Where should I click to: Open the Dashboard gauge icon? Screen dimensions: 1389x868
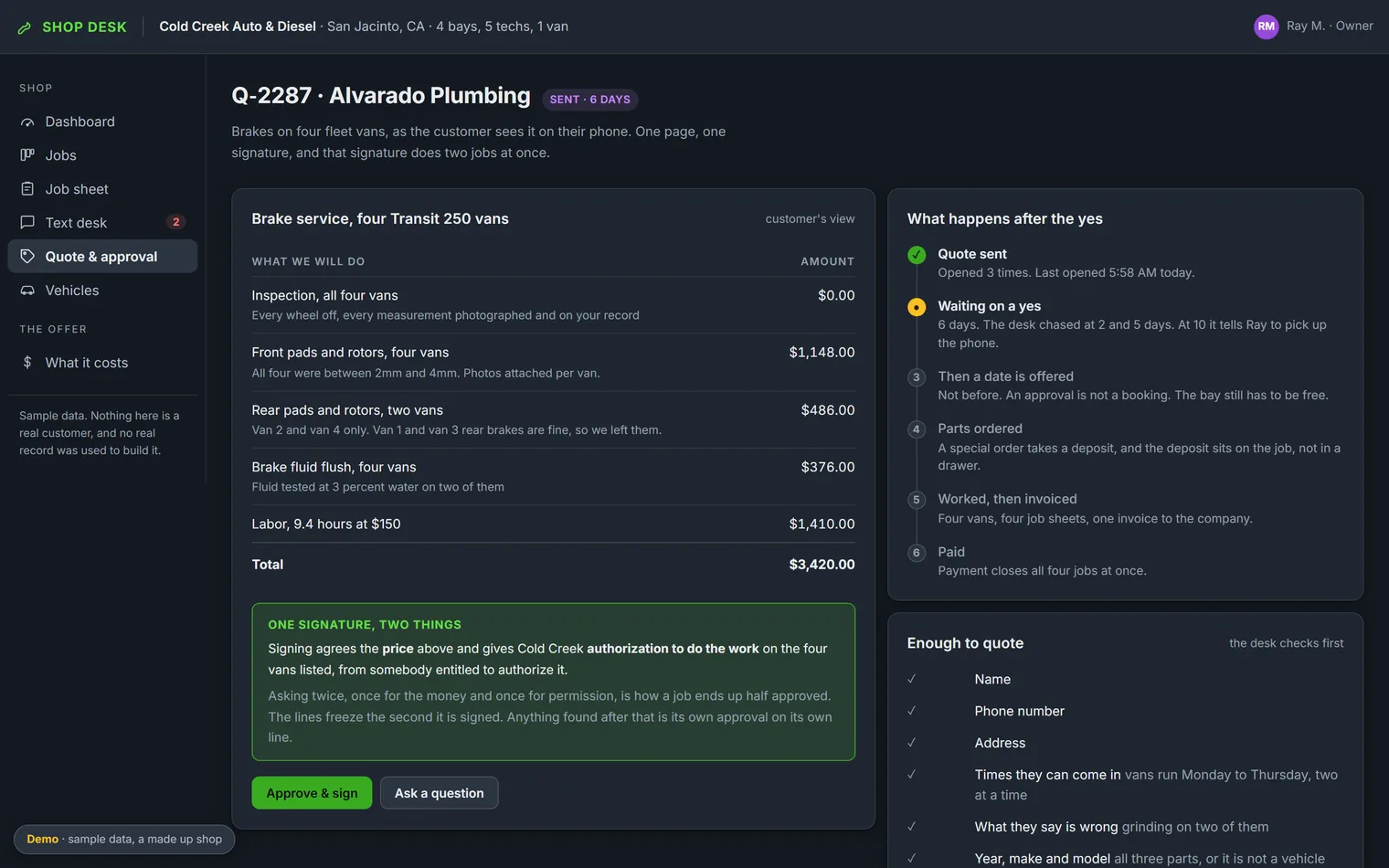pos(27,122)
